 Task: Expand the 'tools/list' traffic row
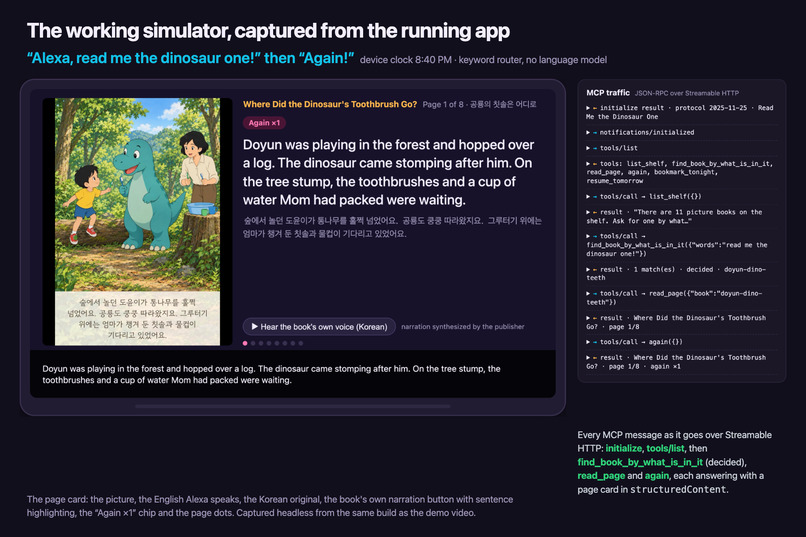click(680, 148)
